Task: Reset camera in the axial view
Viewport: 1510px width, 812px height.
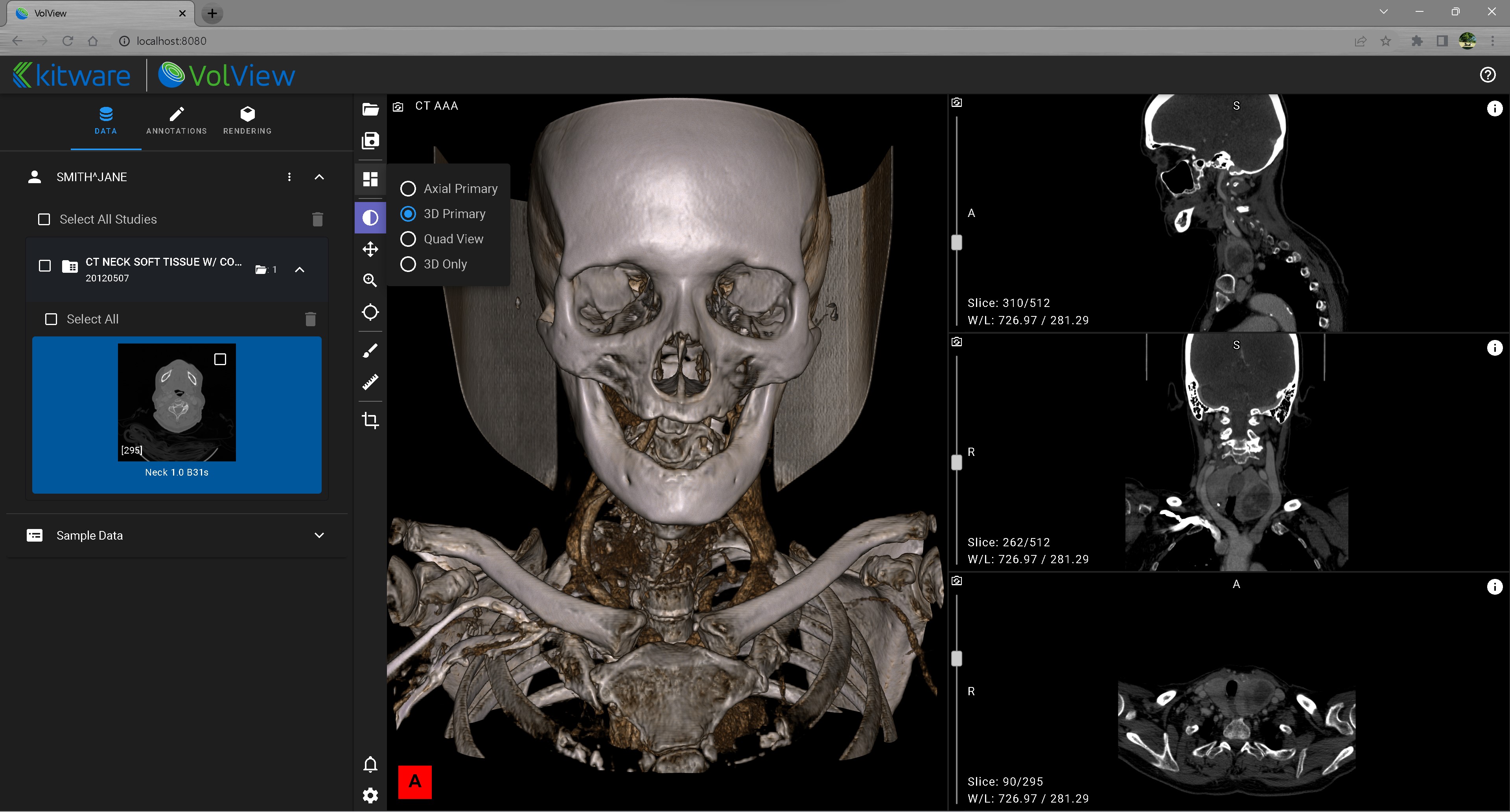Action: pos(957,581)
